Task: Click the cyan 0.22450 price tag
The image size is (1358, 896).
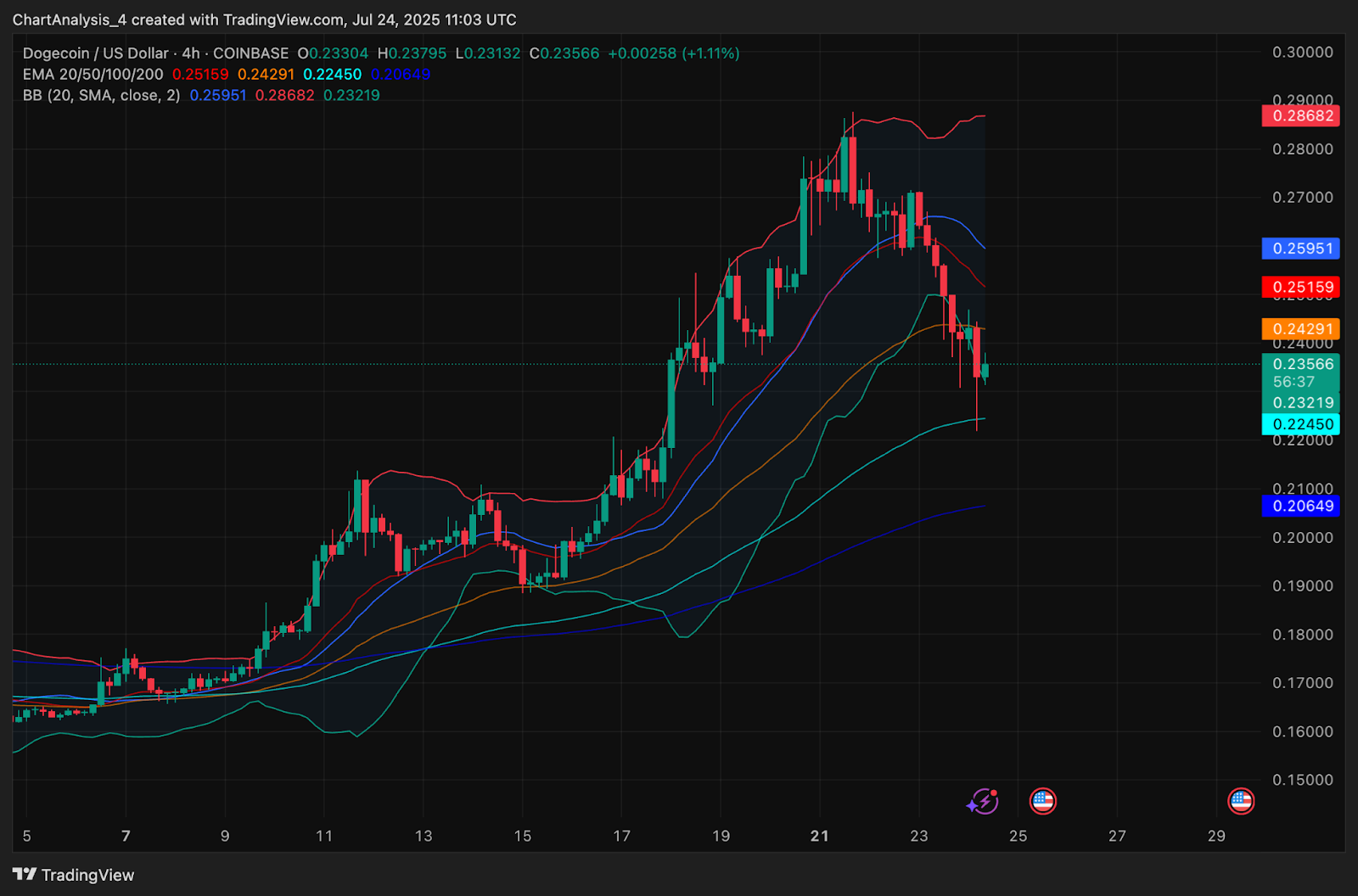Action: pos(1300,424)
